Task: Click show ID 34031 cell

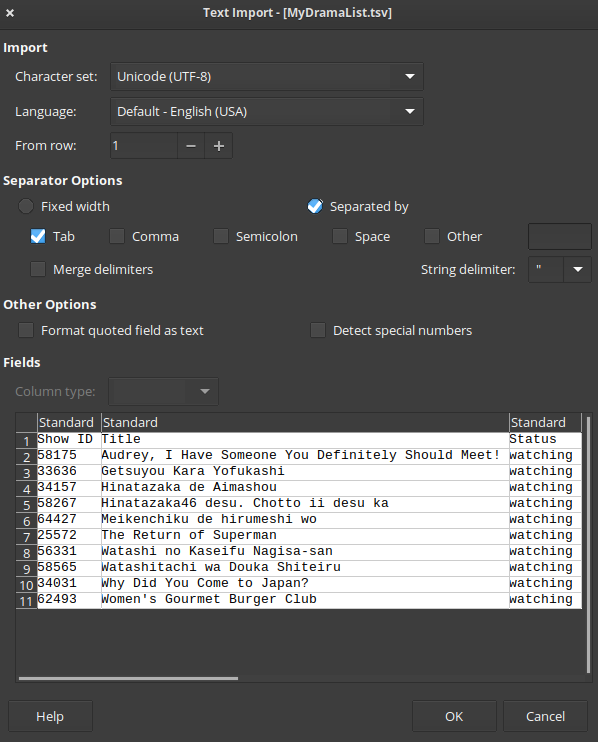Action: [x=69, y=583]
